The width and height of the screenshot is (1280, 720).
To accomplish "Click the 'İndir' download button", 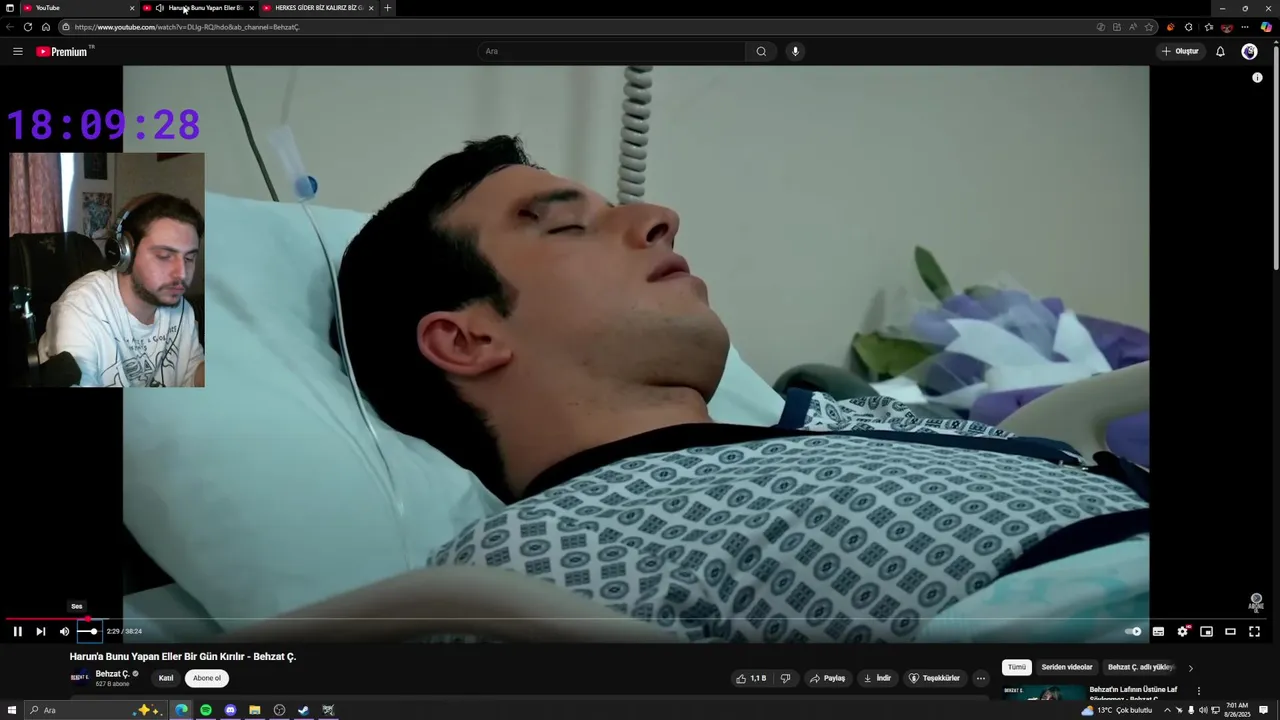I will [877, 678].
